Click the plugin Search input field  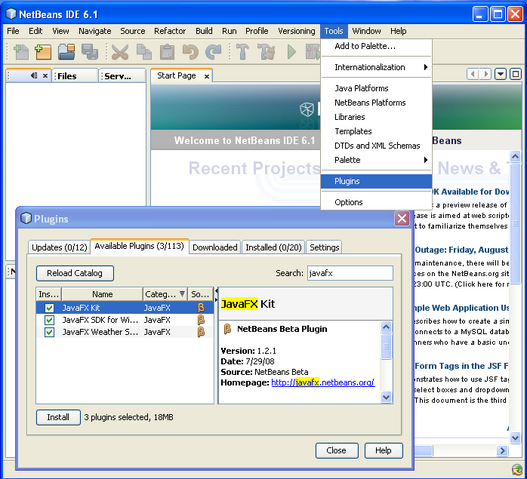(350, 273)
